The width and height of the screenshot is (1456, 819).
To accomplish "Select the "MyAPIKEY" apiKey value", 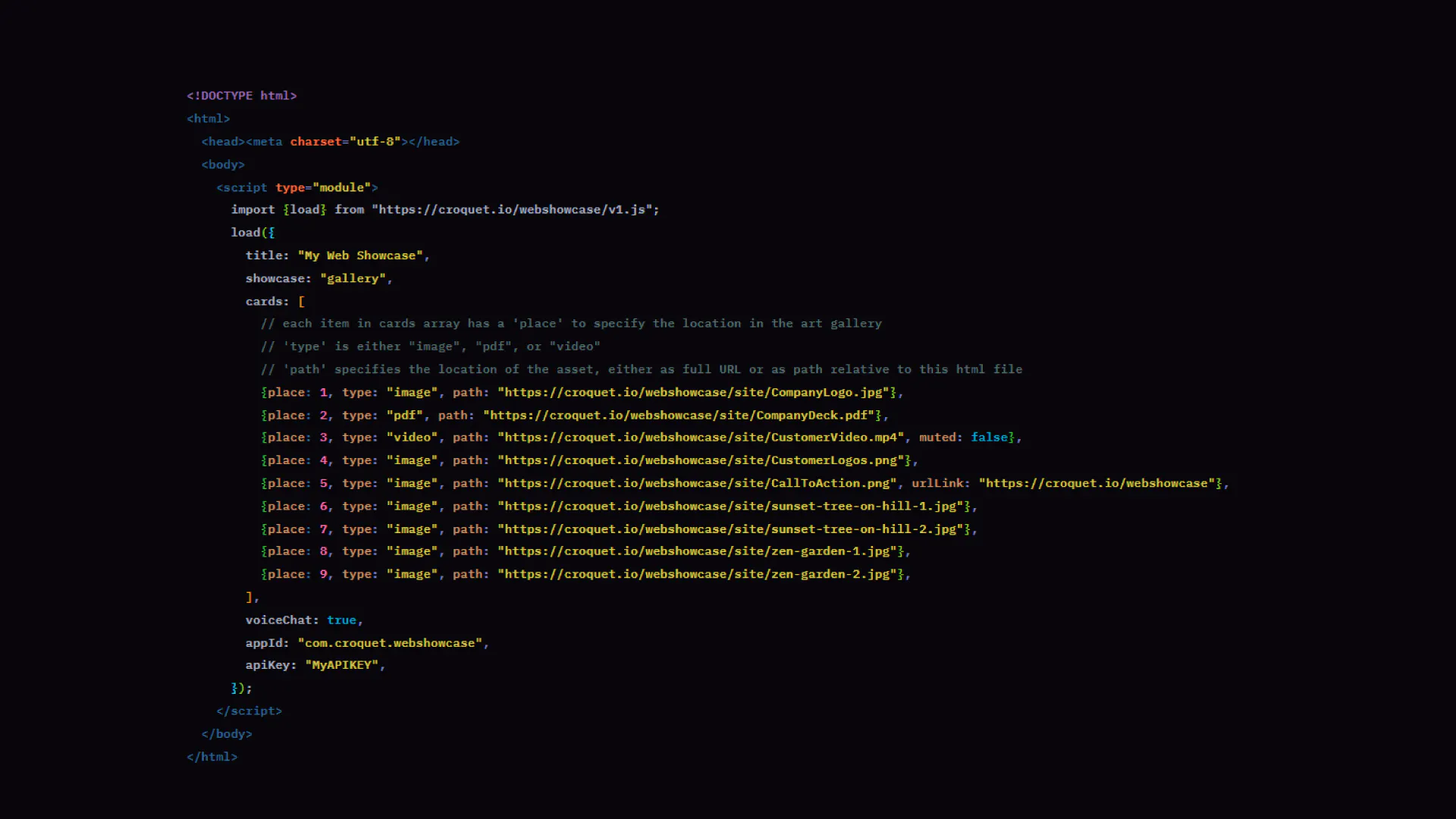I will [341, 665].
